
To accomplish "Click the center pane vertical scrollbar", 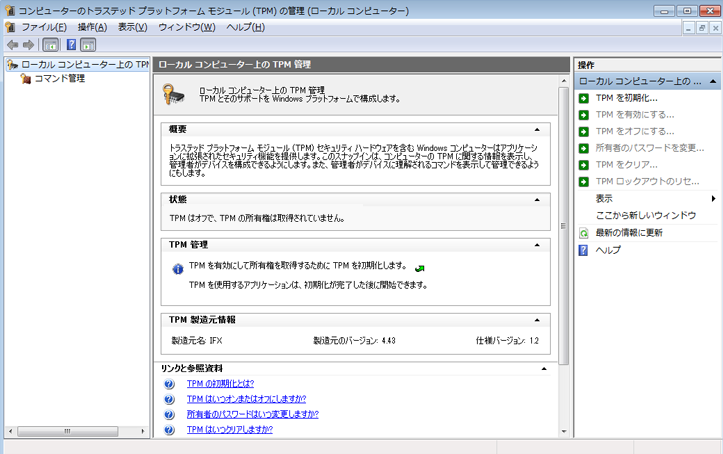I will [563, 250].
